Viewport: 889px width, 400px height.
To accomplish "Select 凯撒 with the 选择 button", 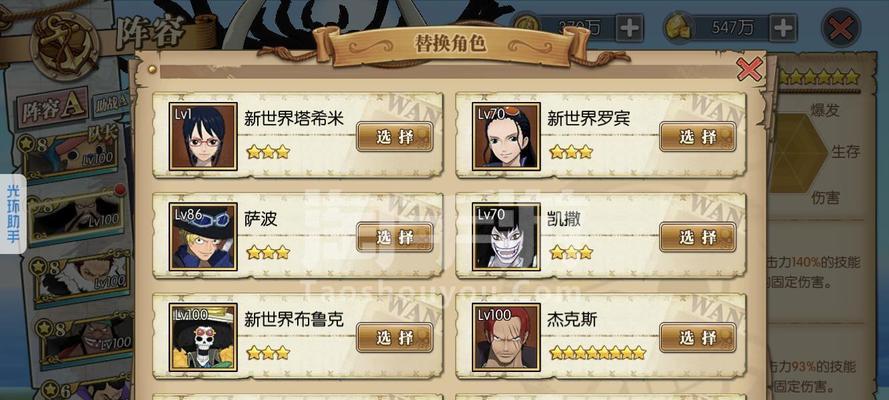I will (698, 237).
